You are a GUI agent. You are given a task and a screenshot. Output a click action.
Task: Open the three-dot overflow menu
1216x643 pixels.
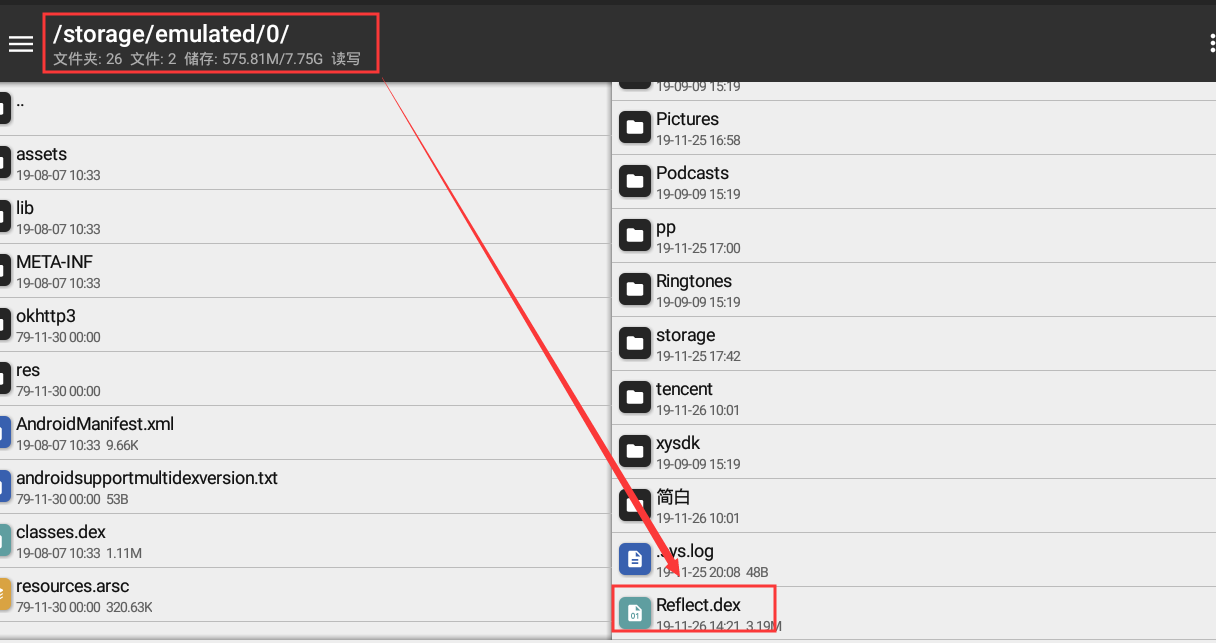[1211, 43]
